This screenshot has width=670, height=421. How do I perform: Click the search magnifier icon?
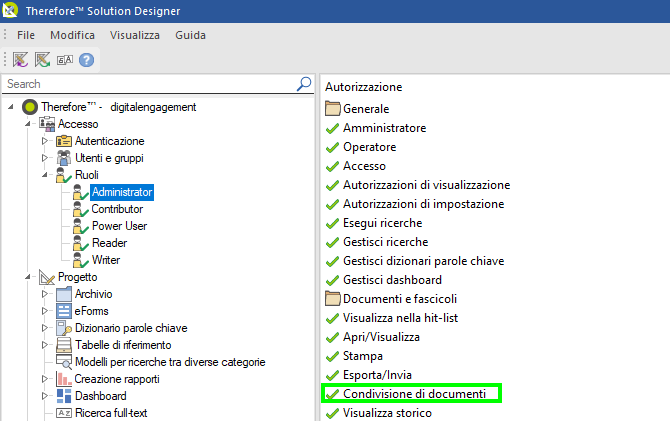click(x=304, y=84)
